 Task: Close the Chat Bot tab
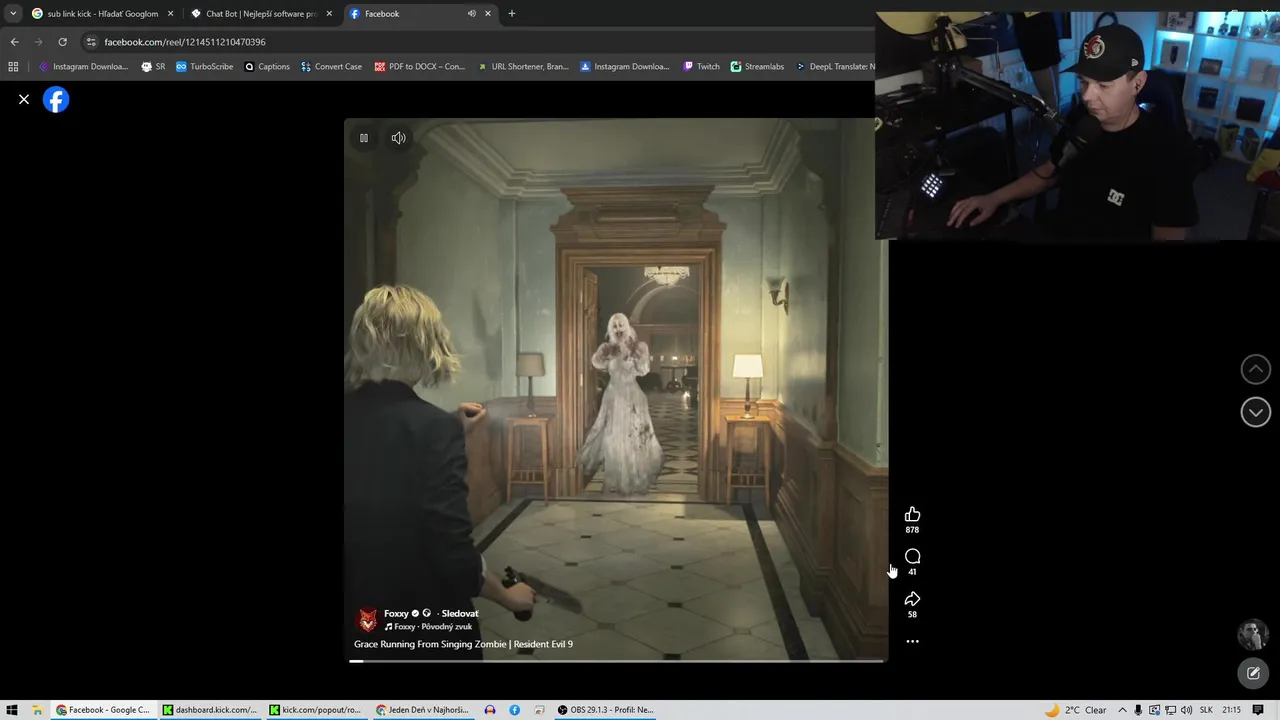pos(329,14)
